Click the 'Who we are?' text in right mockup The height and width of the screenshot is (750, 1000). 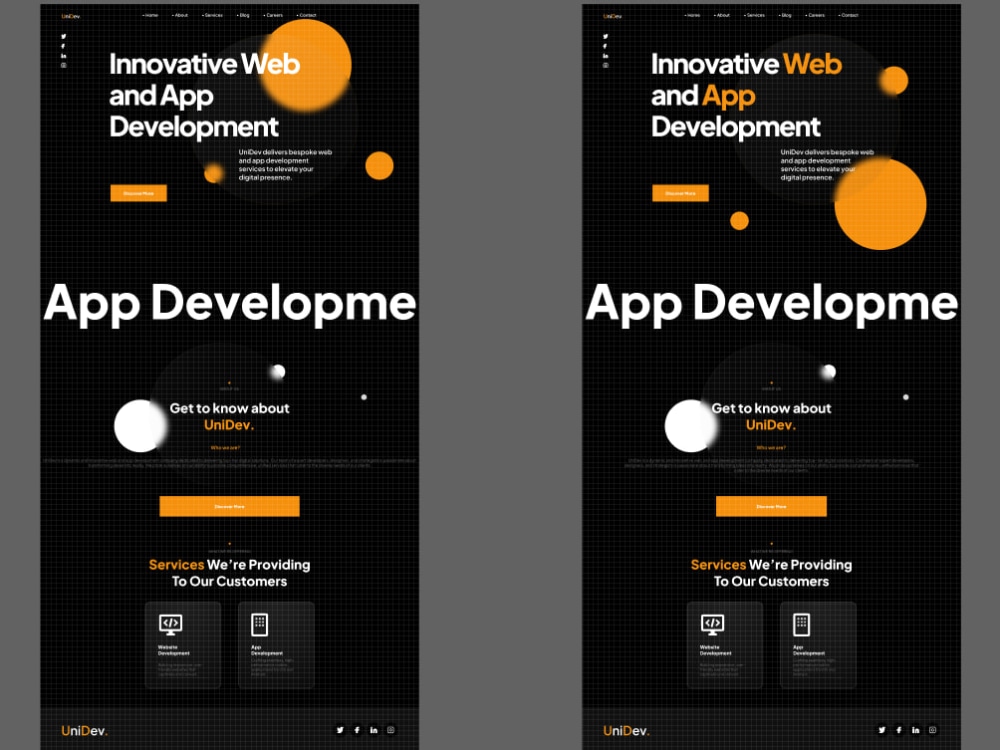tap(771, 448)
